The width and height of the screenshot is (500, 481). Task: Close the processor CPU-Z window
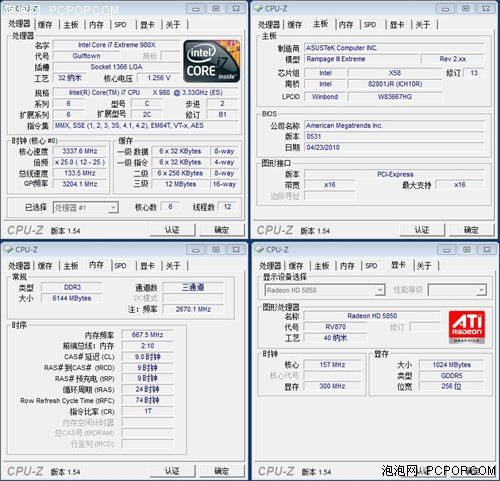point(236,9)
